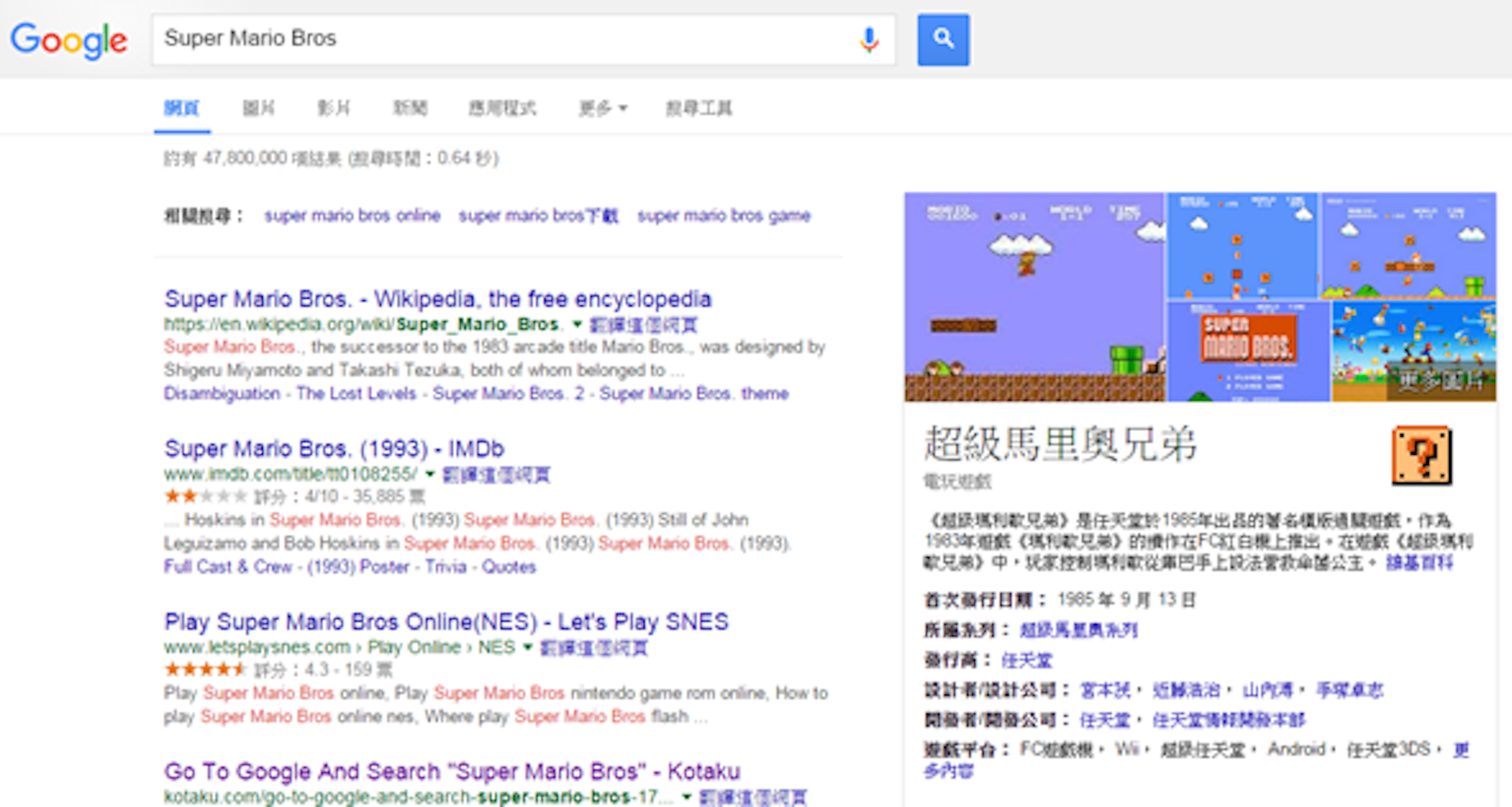Open related search super mario bros下載
The width and height of the screenshot is (1512, 807).
pos(539,215)
